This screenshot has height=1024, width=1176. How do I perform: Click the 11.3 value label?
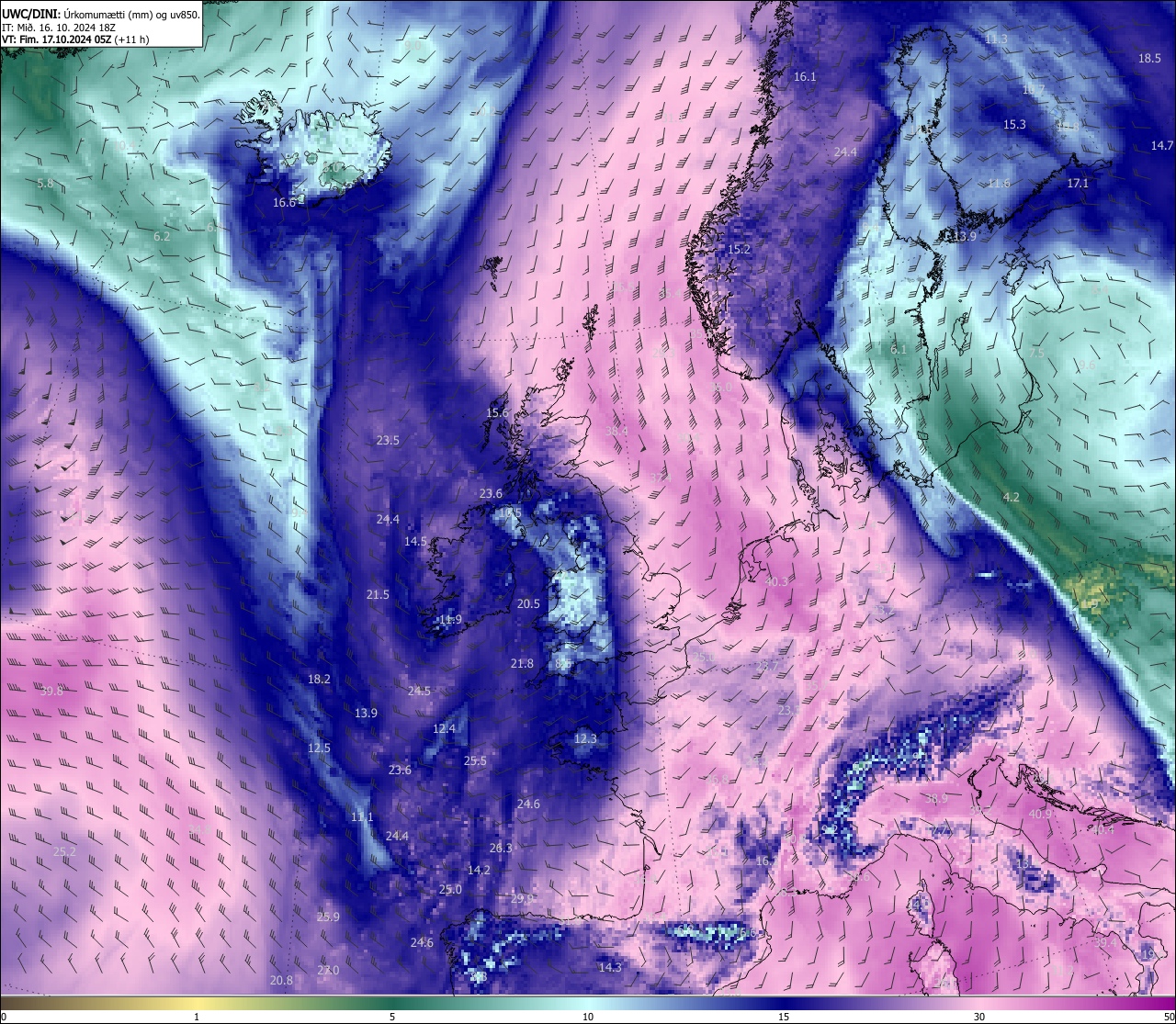[x=996, y=39]
